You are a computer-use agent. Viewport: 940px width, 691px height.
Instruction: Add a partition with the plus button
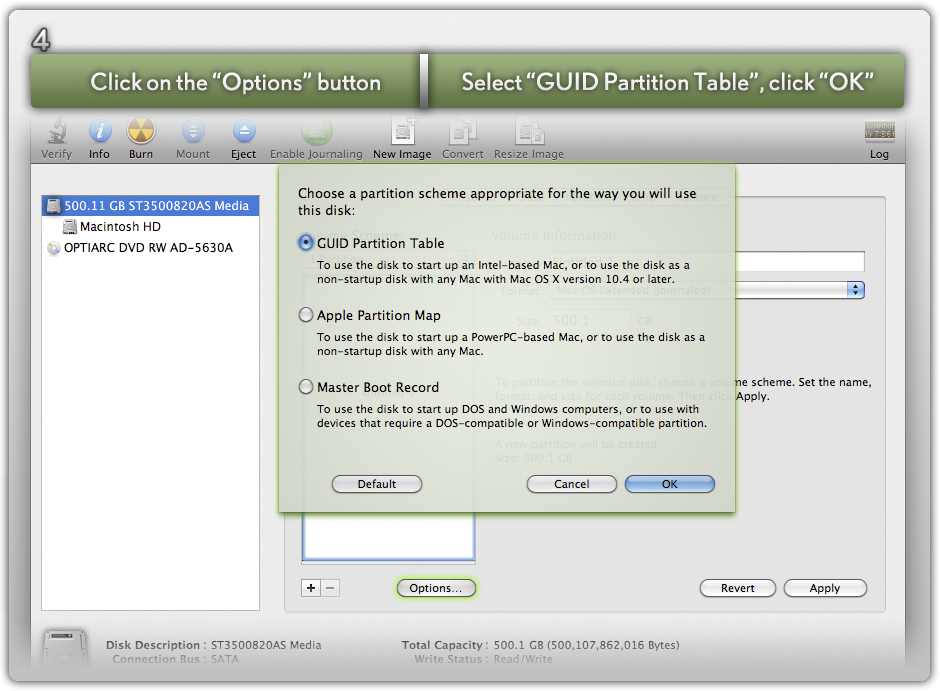point(311,588)
